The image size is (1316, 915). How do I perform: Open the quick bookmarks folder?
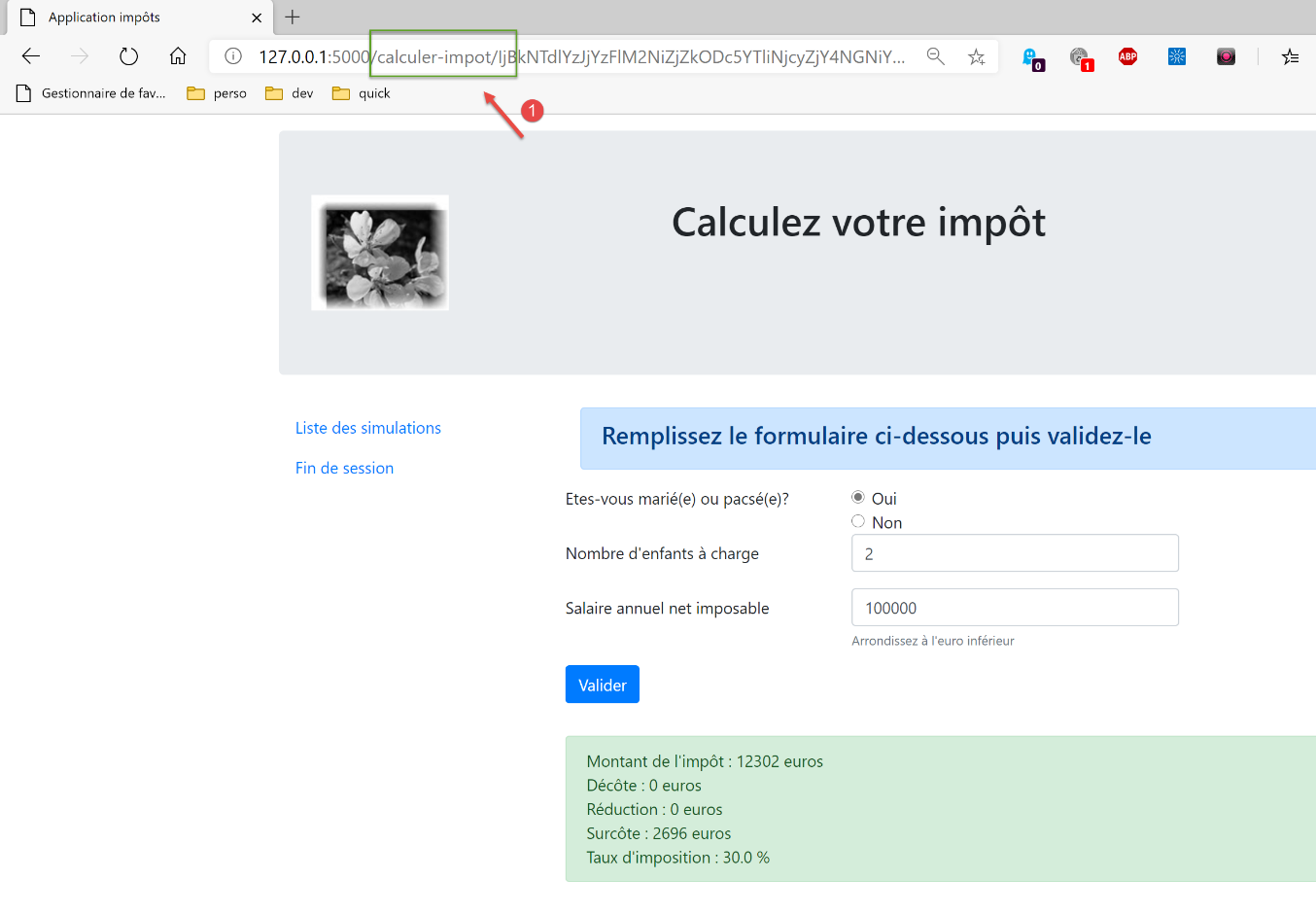point(361,93)
